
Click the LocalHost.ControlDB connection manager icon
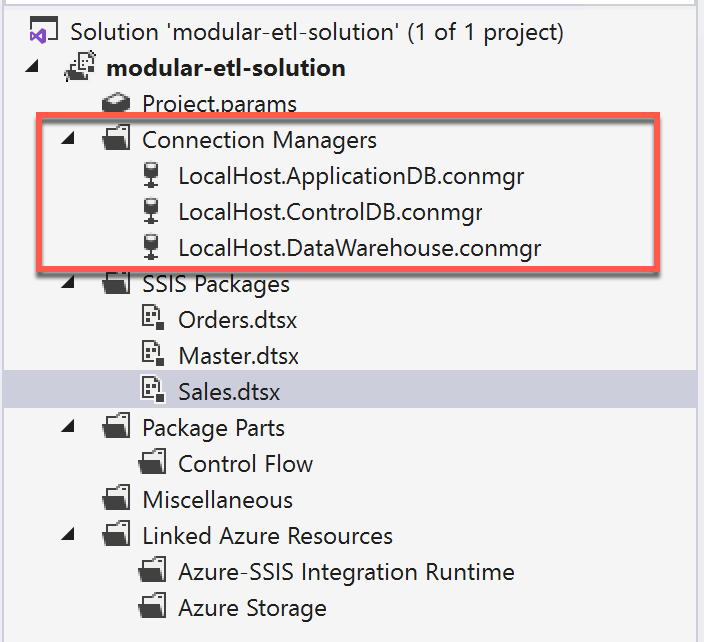coord(153,212)
